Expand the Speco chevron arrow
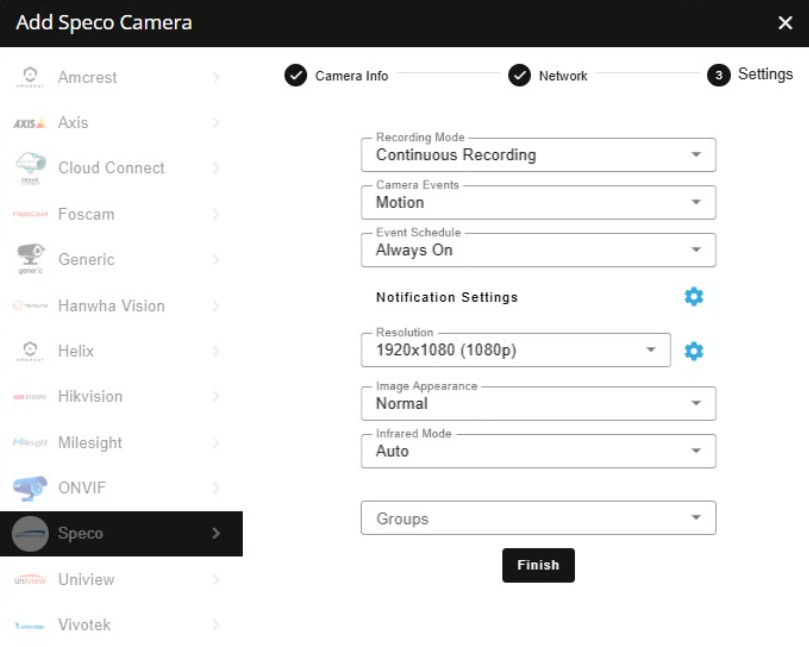Image resolution: width=809 pixels, height=647 pixels. pos(216,533)
